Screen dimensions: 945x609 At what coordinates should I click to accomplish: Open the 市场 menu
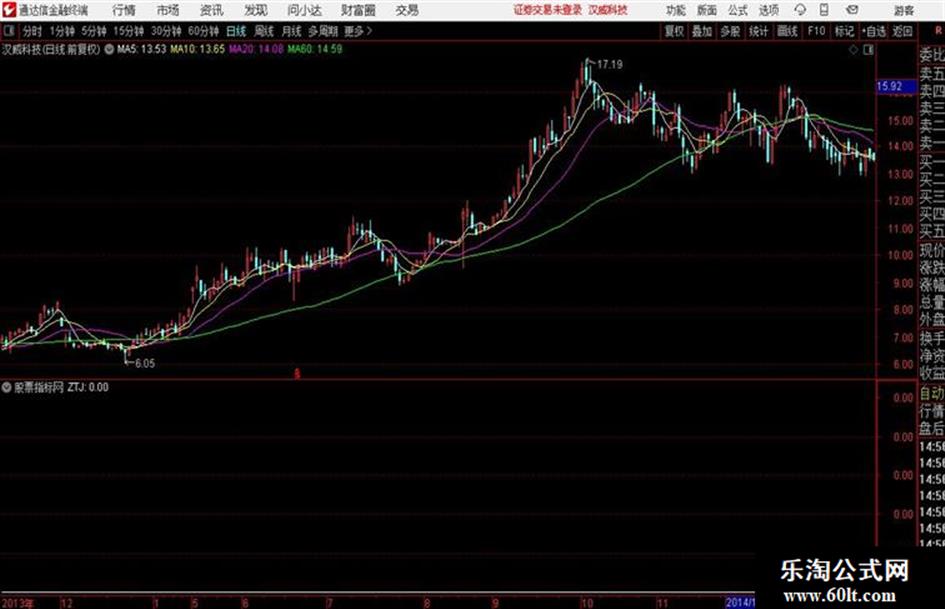168,10
